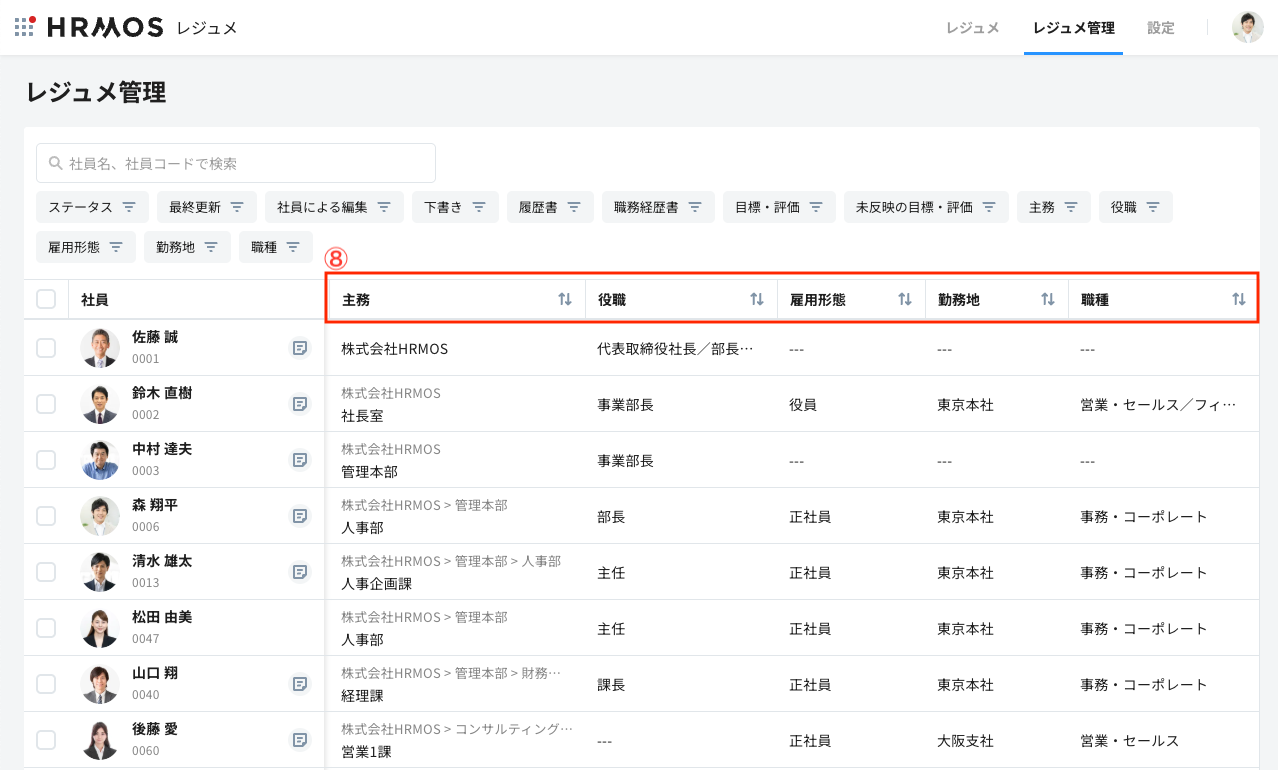Open the 未反映の目標・評価 filter

coord(925,207)
